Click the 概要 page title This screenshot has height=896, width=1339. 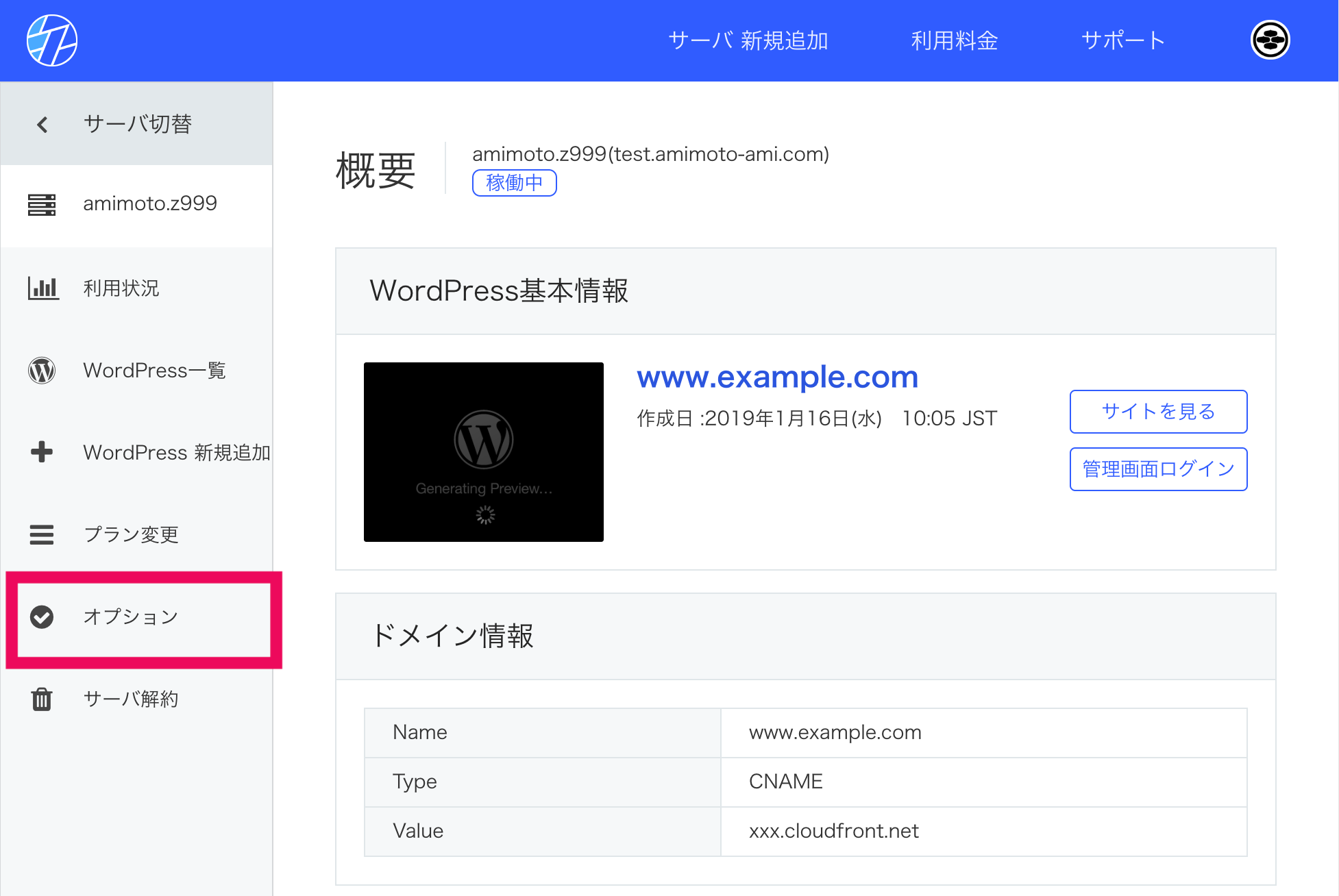[x=376, y=170]
